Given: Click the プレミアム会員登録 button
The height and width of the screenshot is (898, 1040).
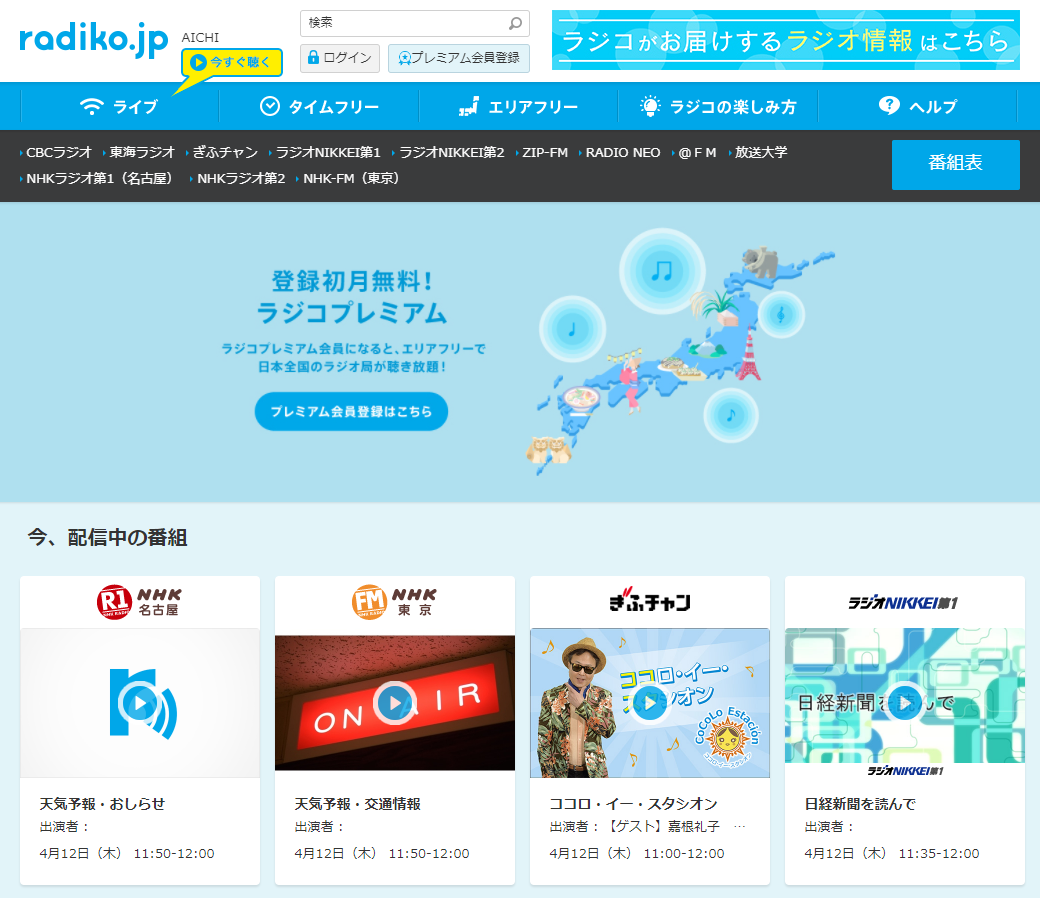Looking at the screenshot, I should pyautogui.click(x=459, y=58).
